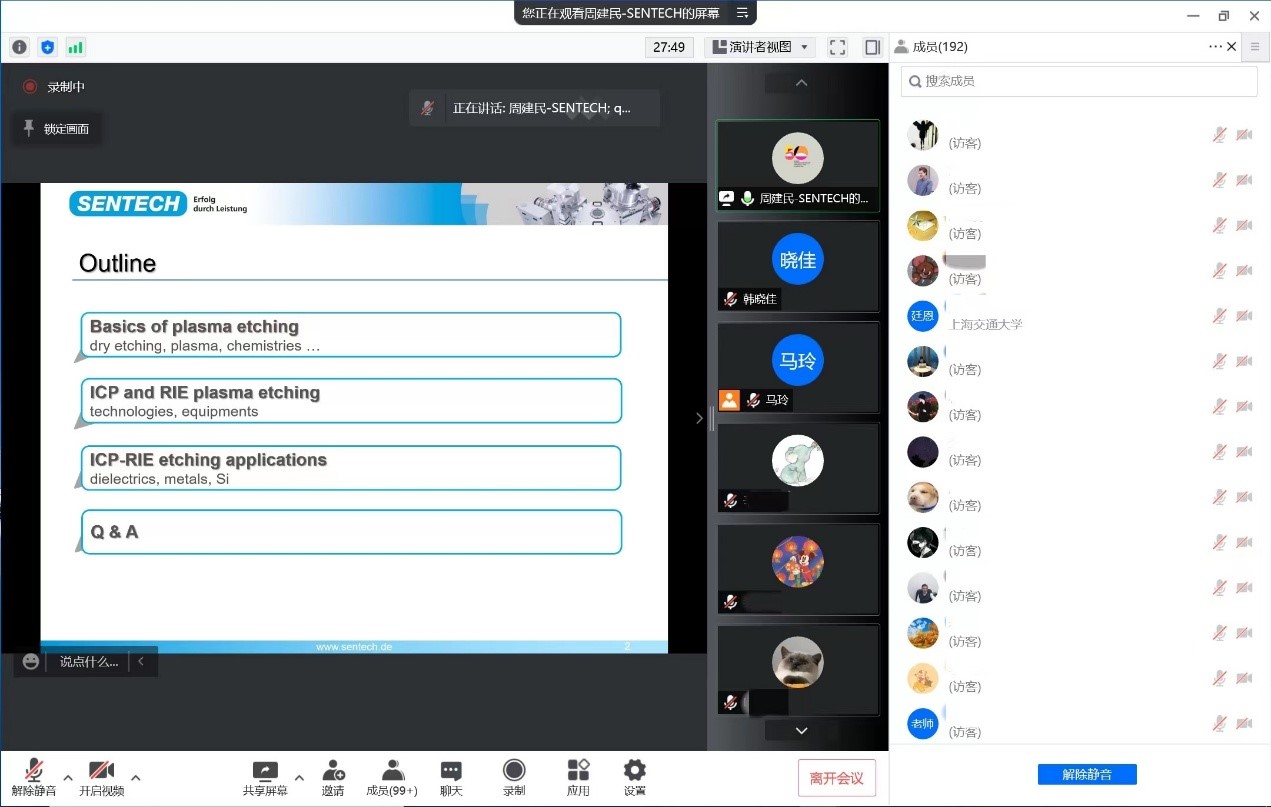This screenshot has width=1271, height=807.
Task: Unmute microphone in bottom toolbar
Action: click(34, 777)
